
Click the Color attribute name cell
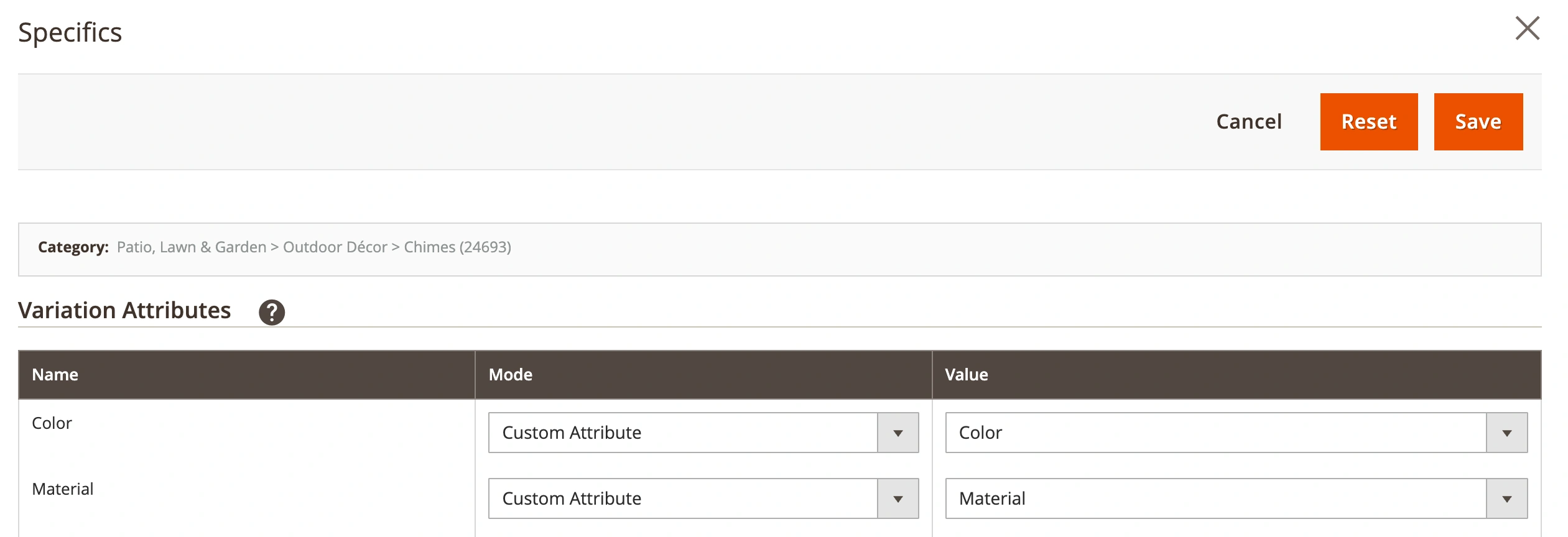(52, 423)
